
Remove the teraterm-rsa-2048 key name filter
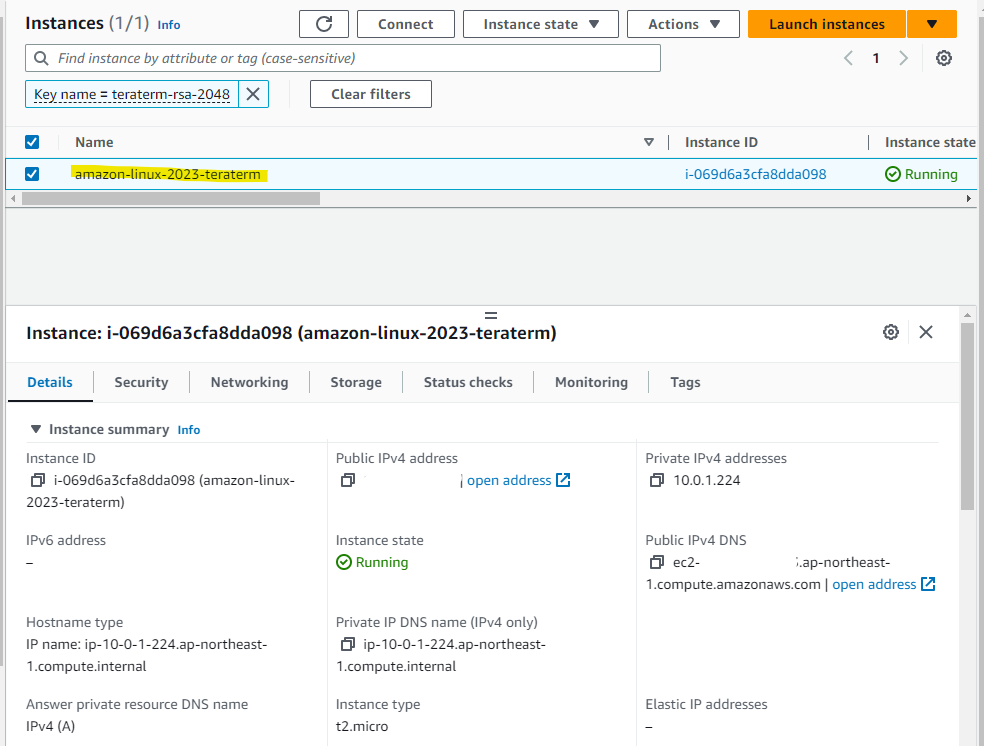[x=255, y=94]
